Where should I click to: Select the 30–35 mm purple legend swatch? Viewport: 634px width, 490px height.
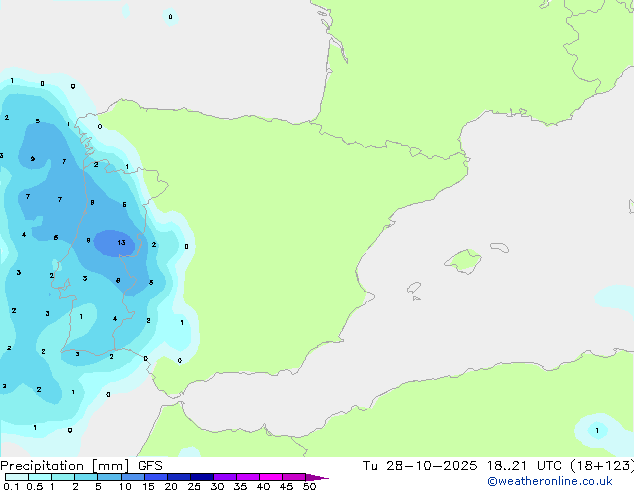pos(224,477)
